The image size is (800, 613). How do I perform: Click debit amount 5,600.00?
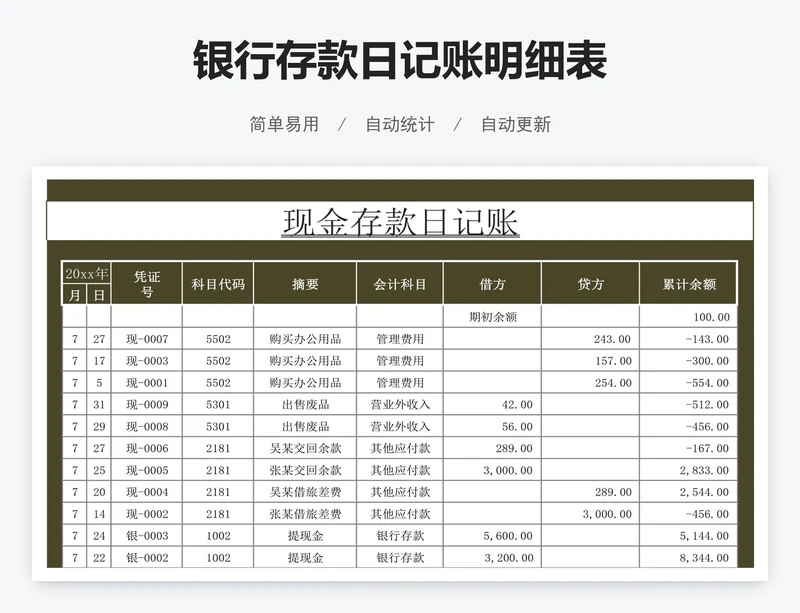tap(492, 536)
